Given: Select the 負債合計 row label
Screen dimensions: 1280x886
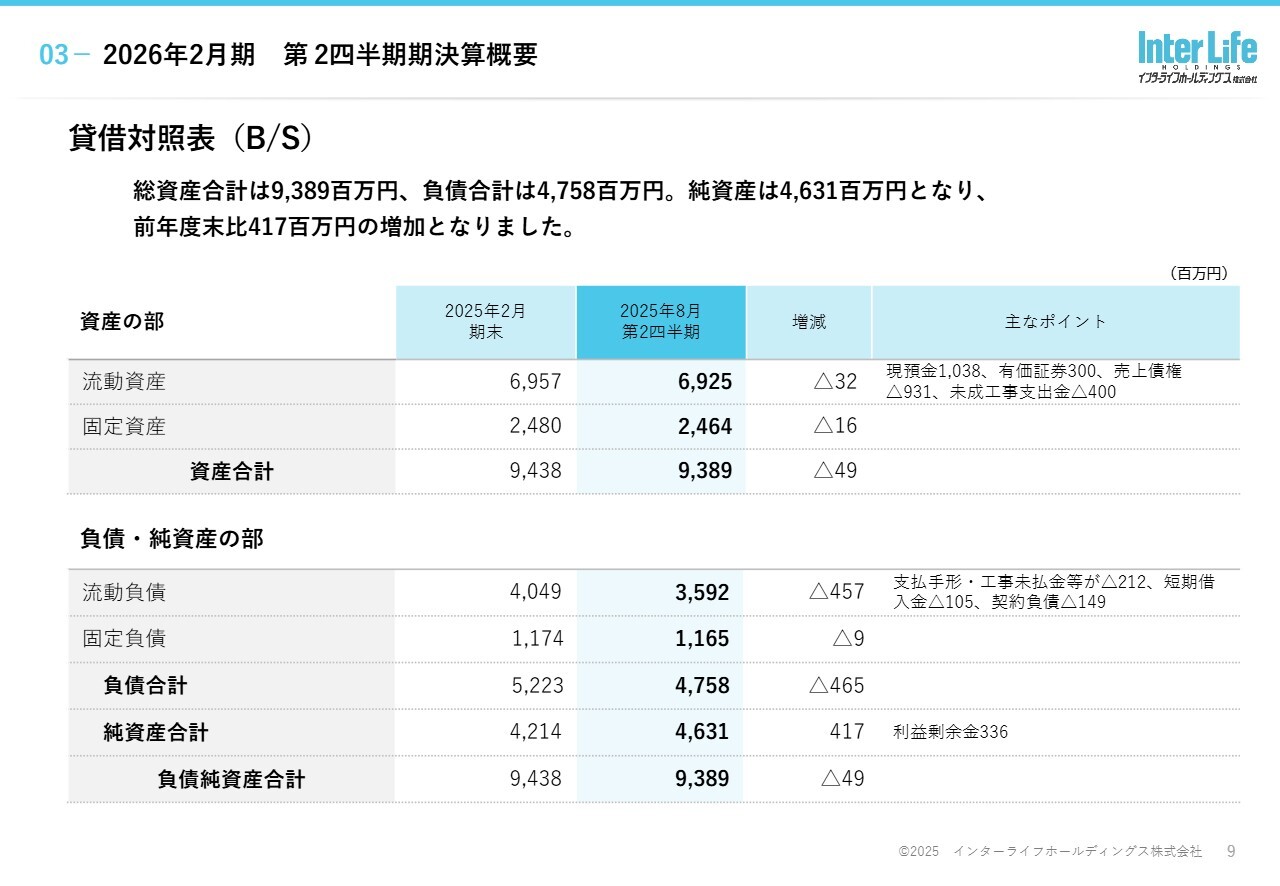Looking at the screenshot, I should coord(145,686).
